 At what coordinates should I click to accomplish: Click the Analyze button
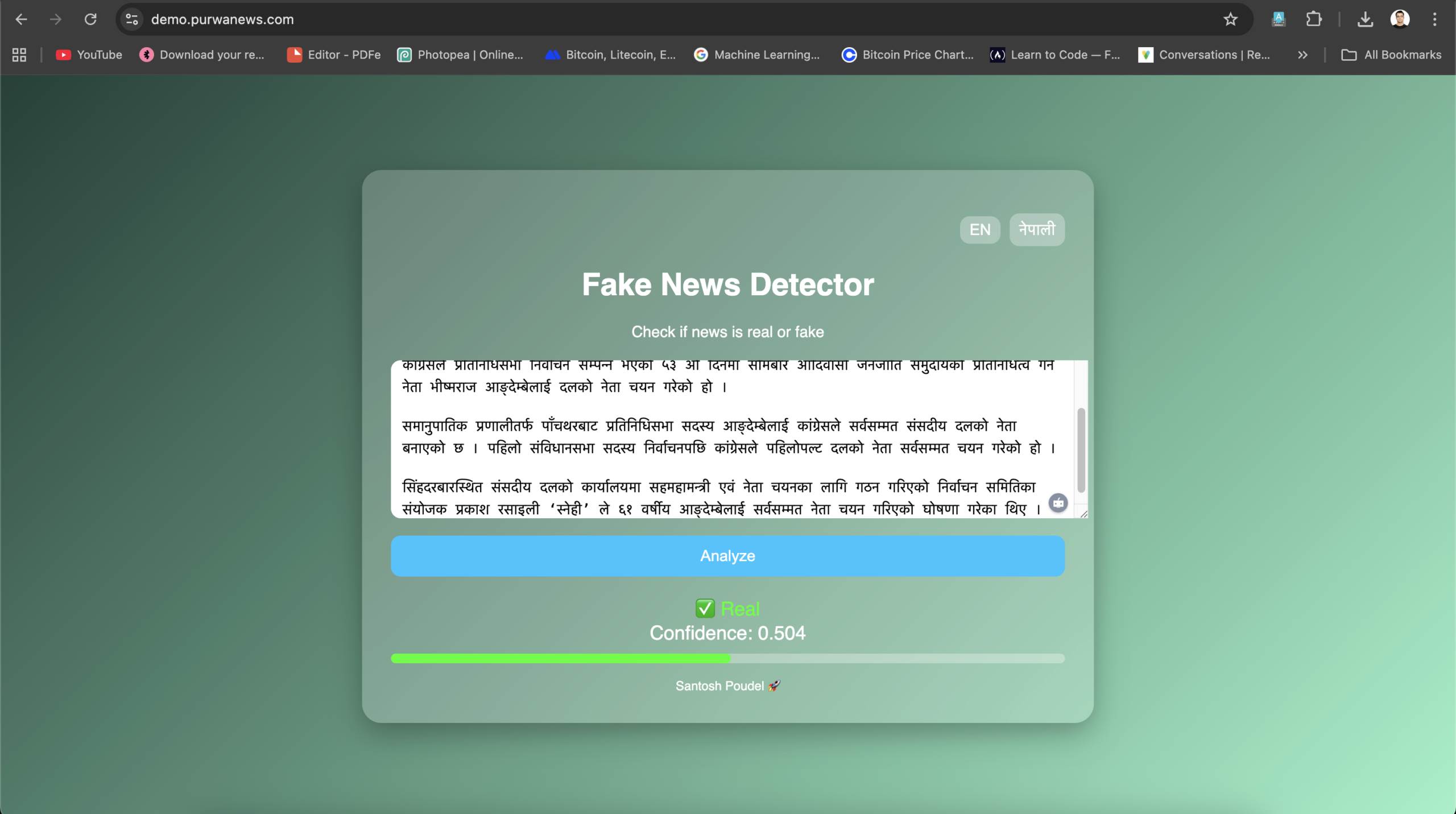point(727,556)
